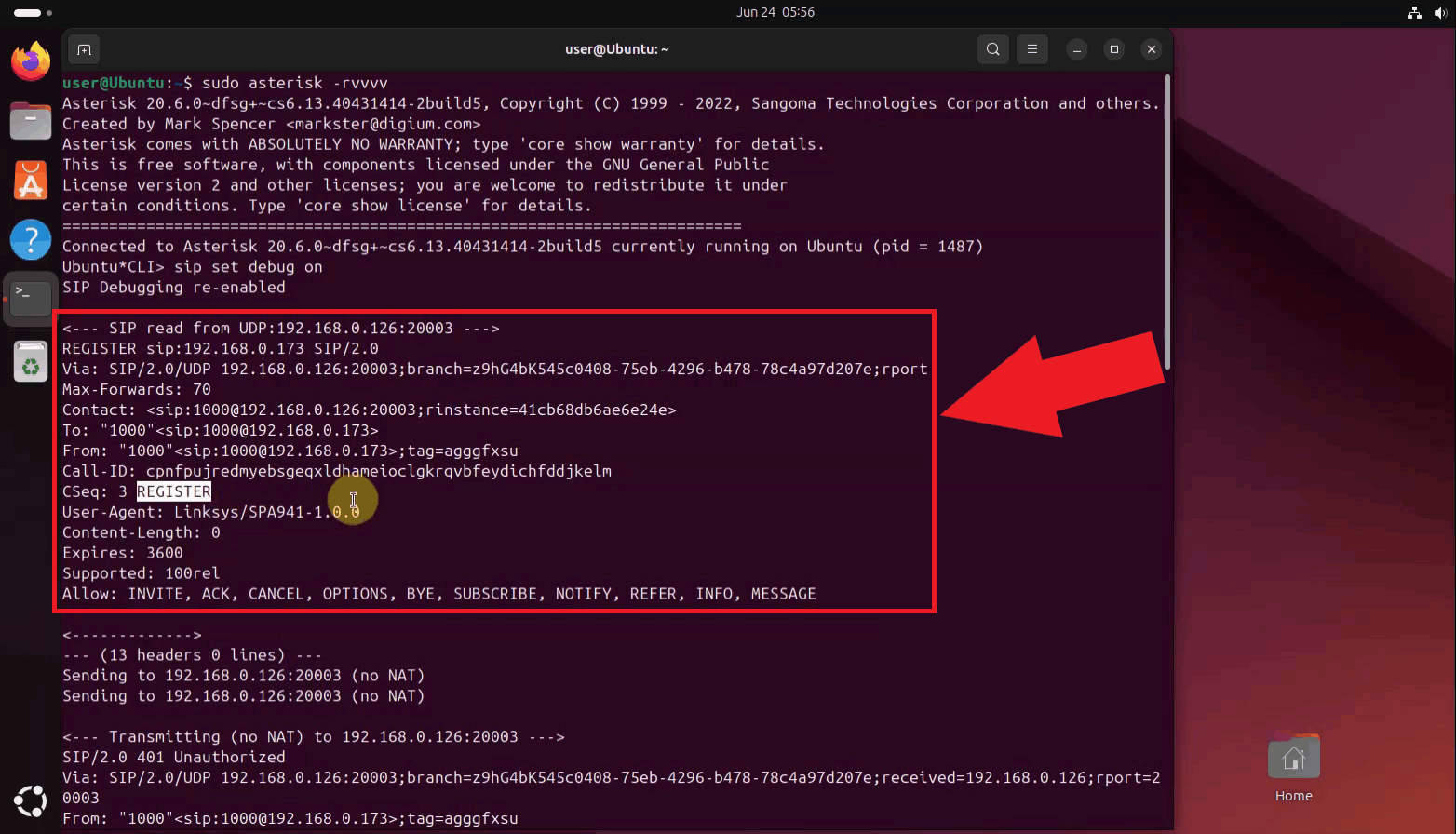
Task: Click the 'SIP read from UDP' line
Action: click(281, 329)
